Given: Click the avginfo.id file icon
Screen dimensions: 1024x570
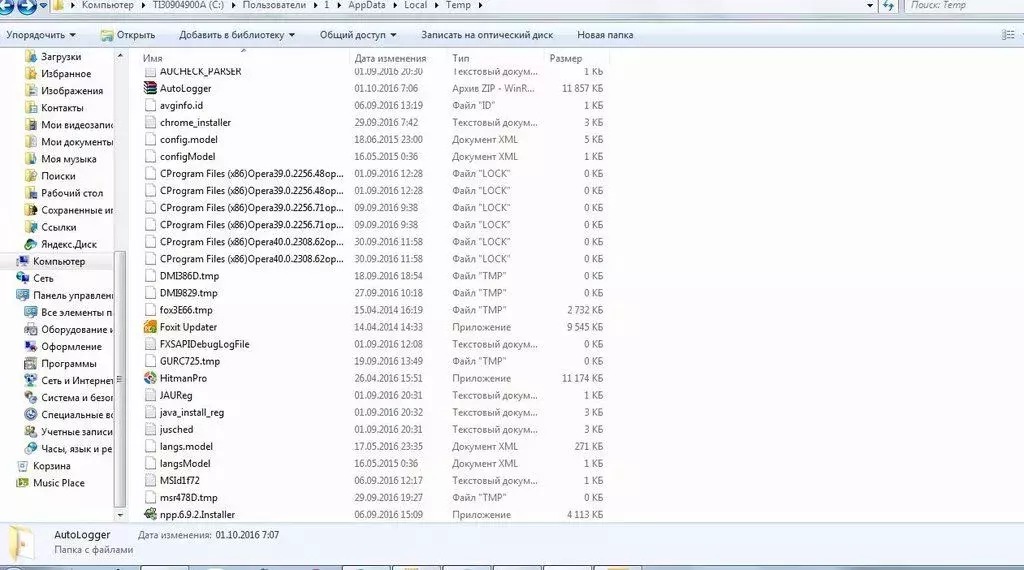Looking at the screenshot, I should pyautogui.click(x=150, y=105).
